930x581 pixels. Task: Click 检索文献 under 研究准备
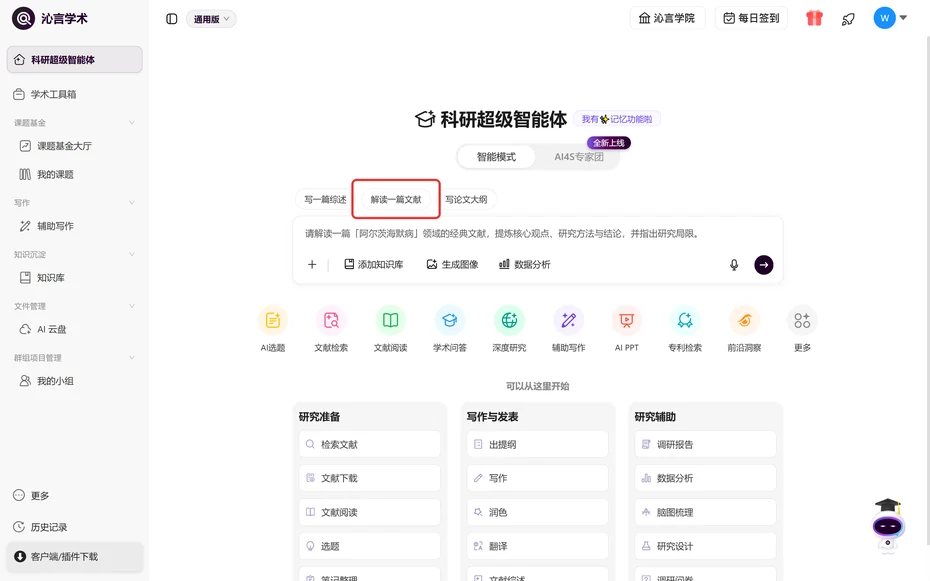(x=370, y=444)
